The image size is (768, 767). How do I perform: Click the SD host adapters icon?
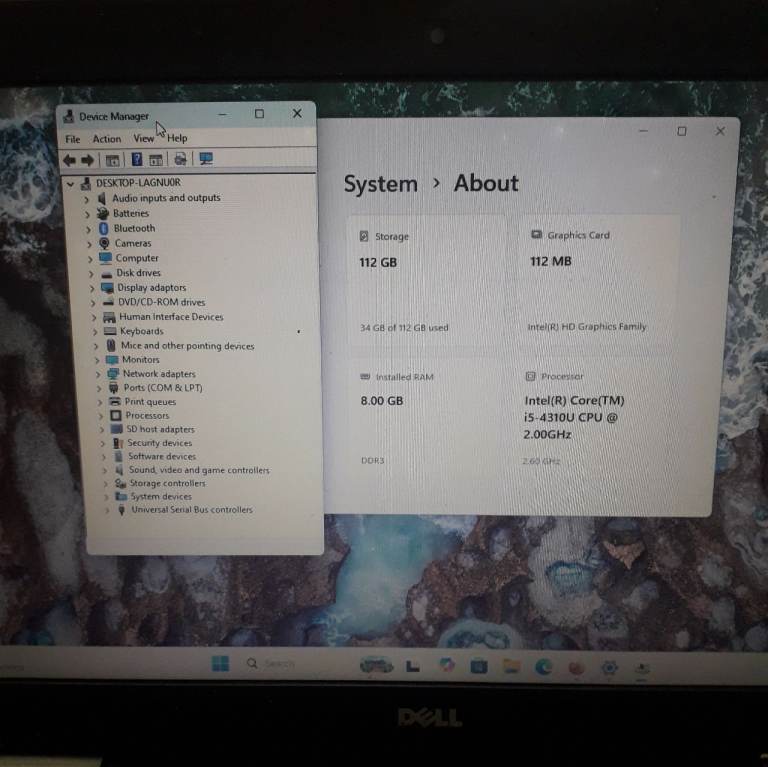(117, 429)
